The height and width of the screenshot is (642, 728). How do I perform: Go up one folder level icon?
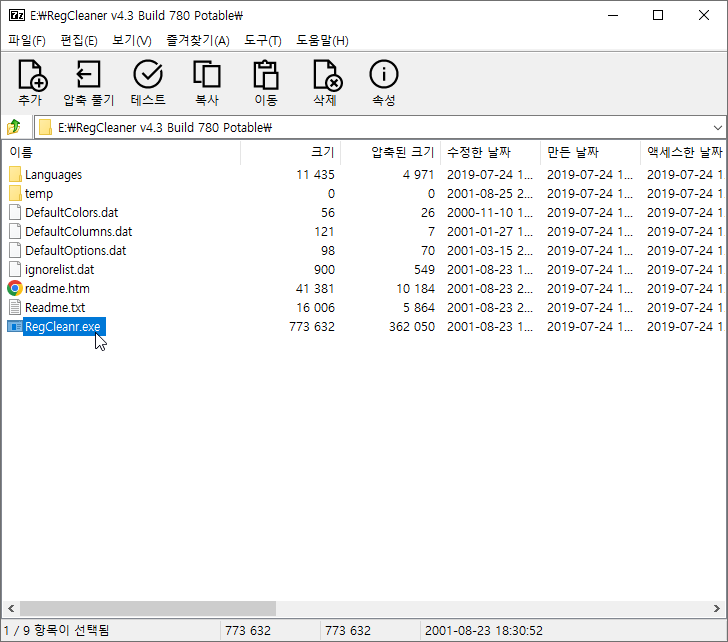tap(14, 127)
